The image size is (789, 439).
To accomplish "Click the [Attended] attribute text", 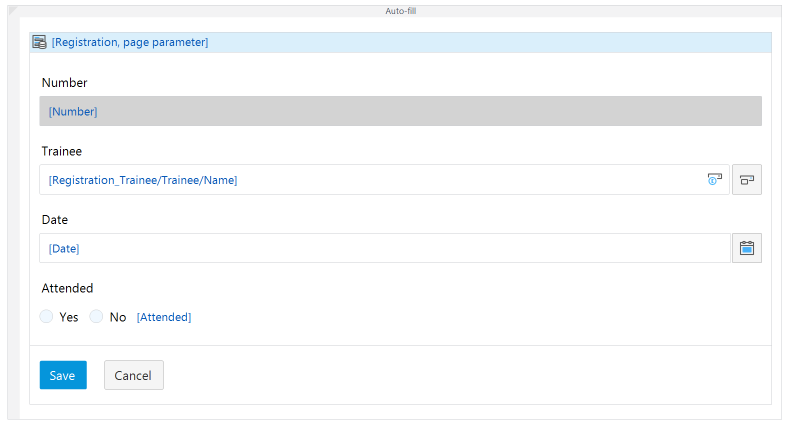I will 164,317.
